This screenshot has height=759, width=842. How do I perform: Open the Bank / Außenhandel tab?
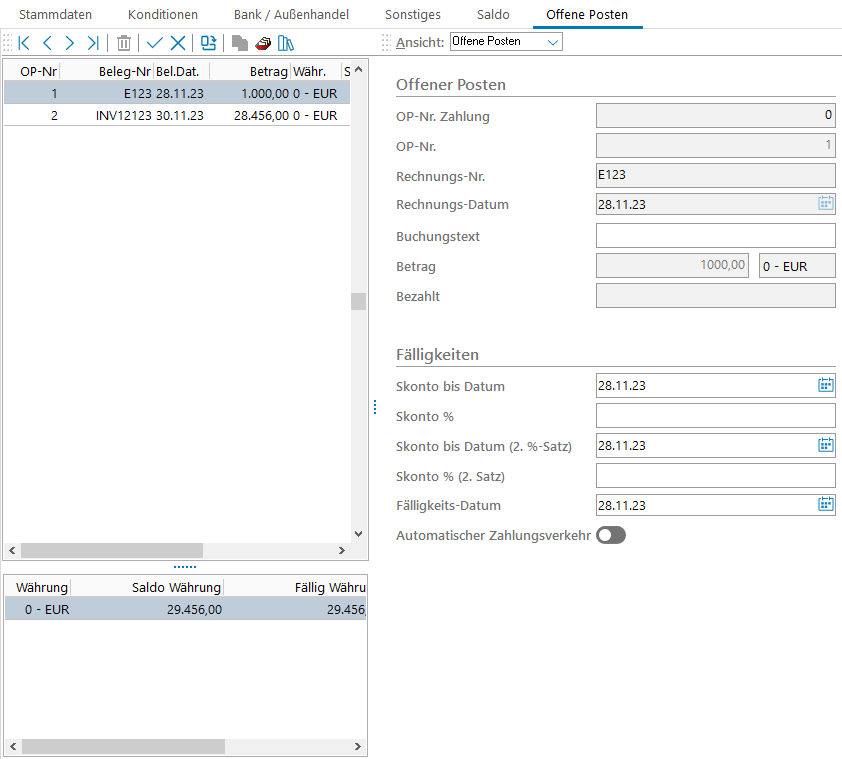(x=291, y=15)
